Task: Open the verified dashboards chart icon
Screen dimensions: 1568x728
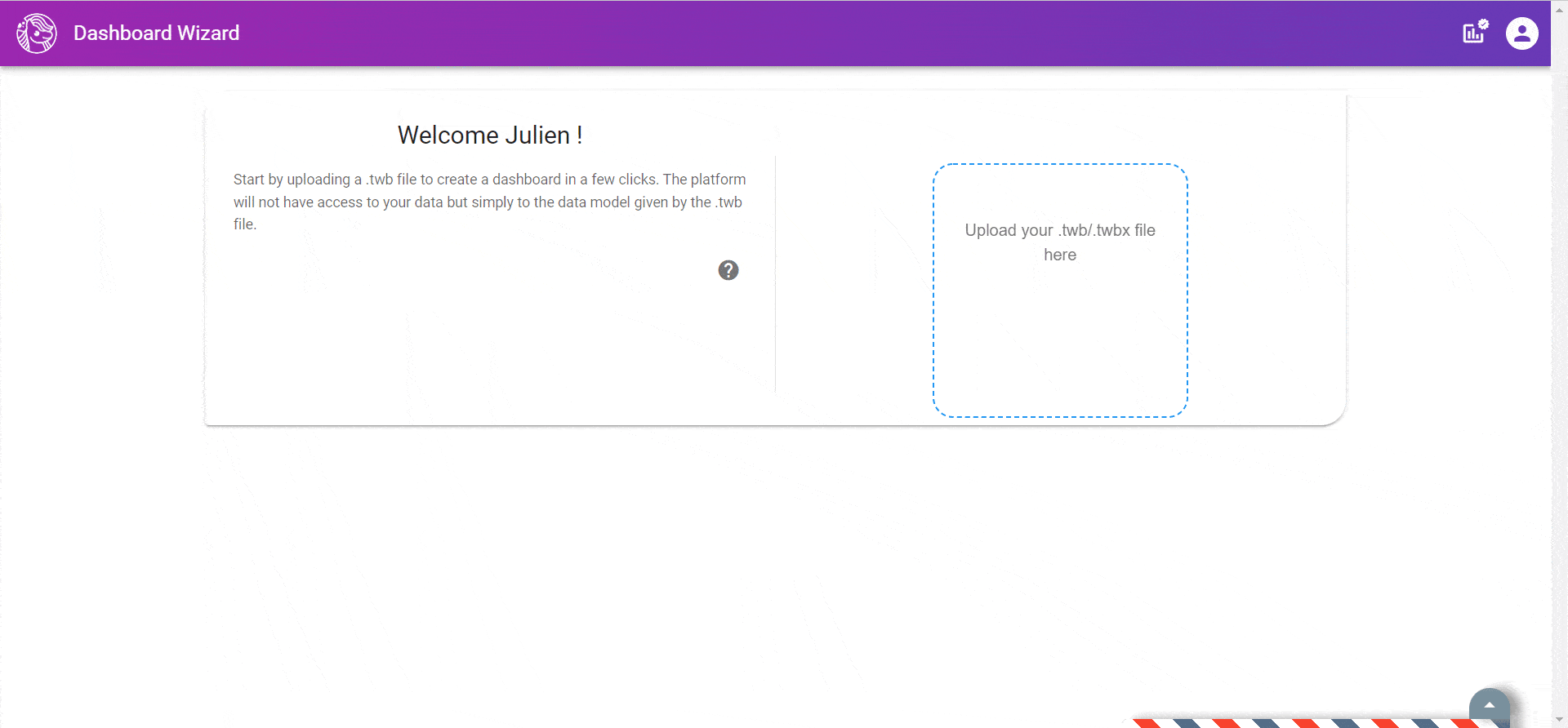Action: click(x=1474, y=33)
